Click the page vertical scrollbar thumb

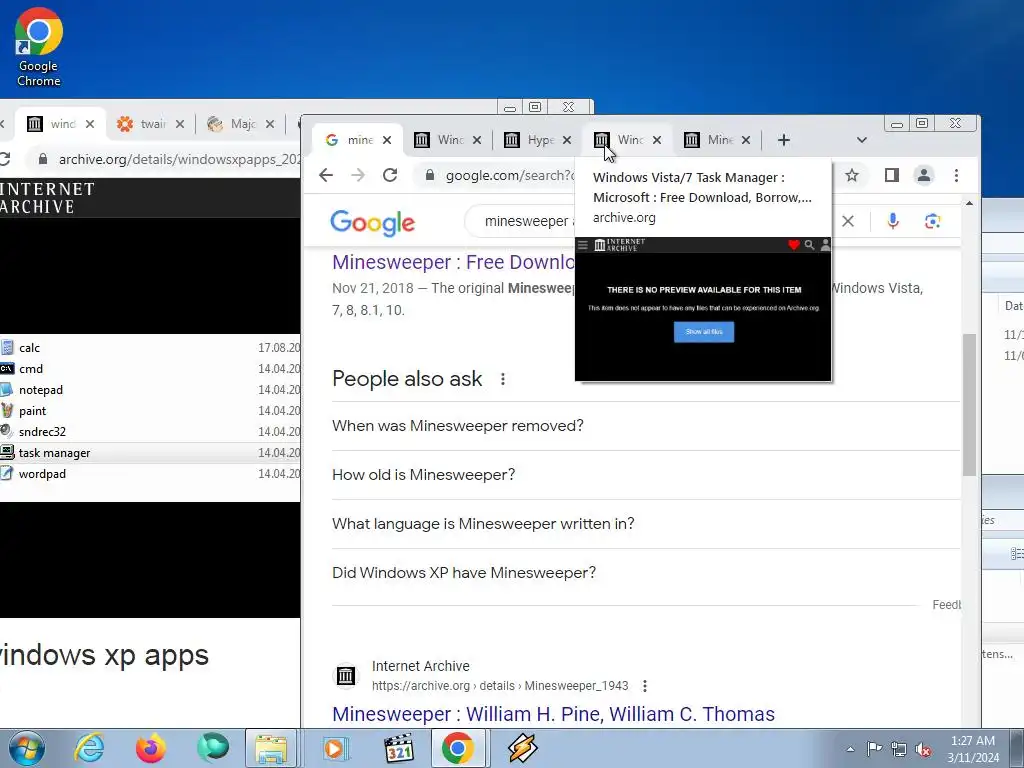coord(969,405)
